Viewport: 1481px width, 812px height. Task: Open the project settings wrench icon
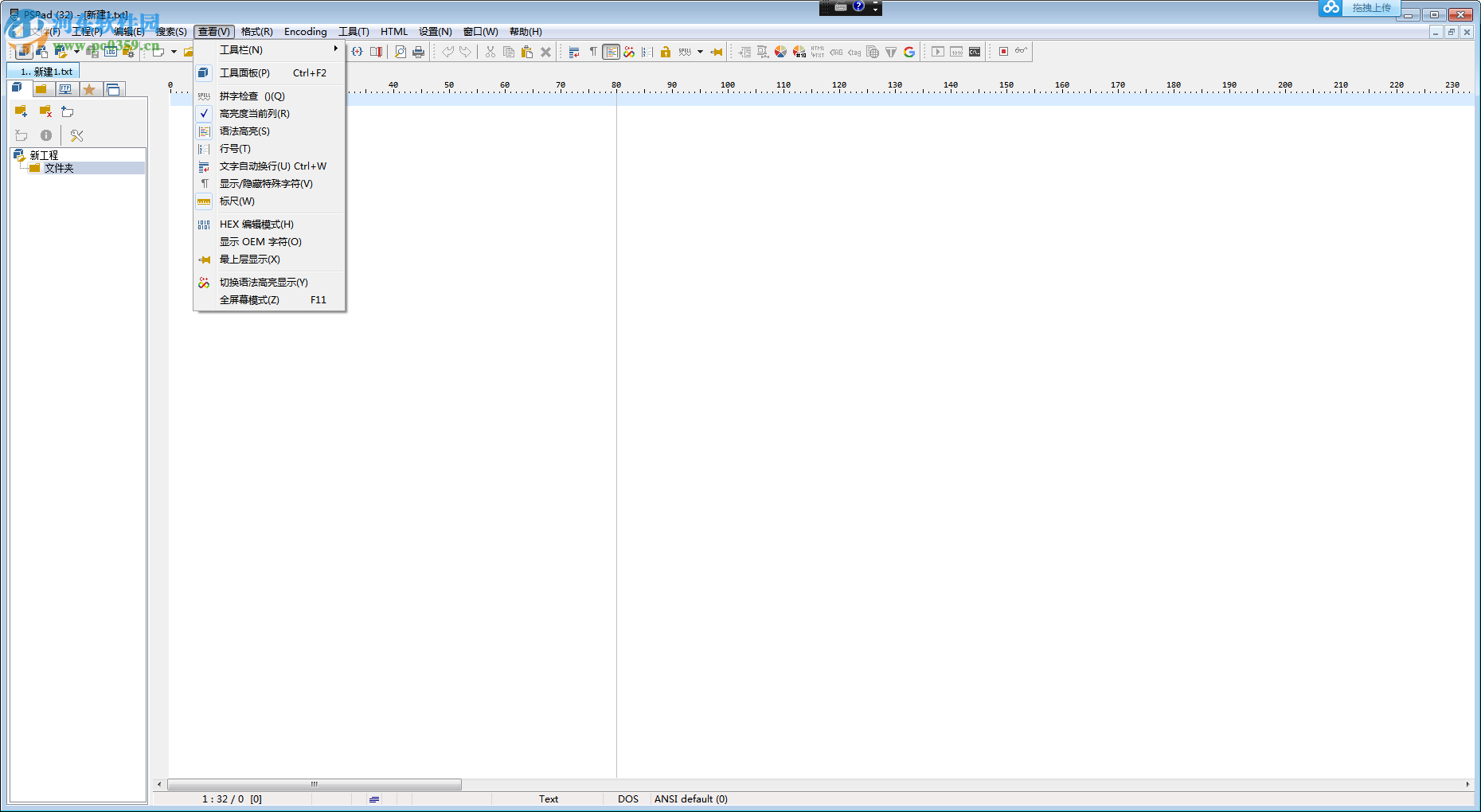click(76, 136)
